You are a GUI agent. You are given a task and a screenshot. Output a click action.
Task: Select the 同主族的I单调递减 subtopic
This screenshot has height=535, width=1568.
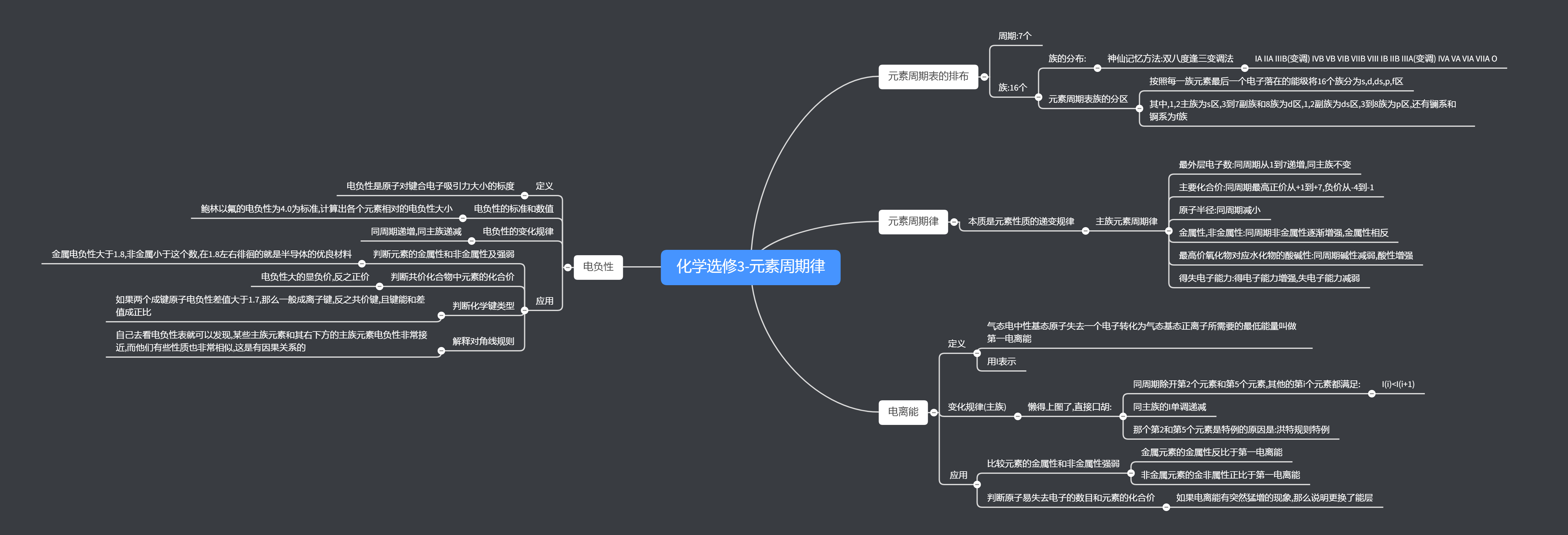(1169, 407)
